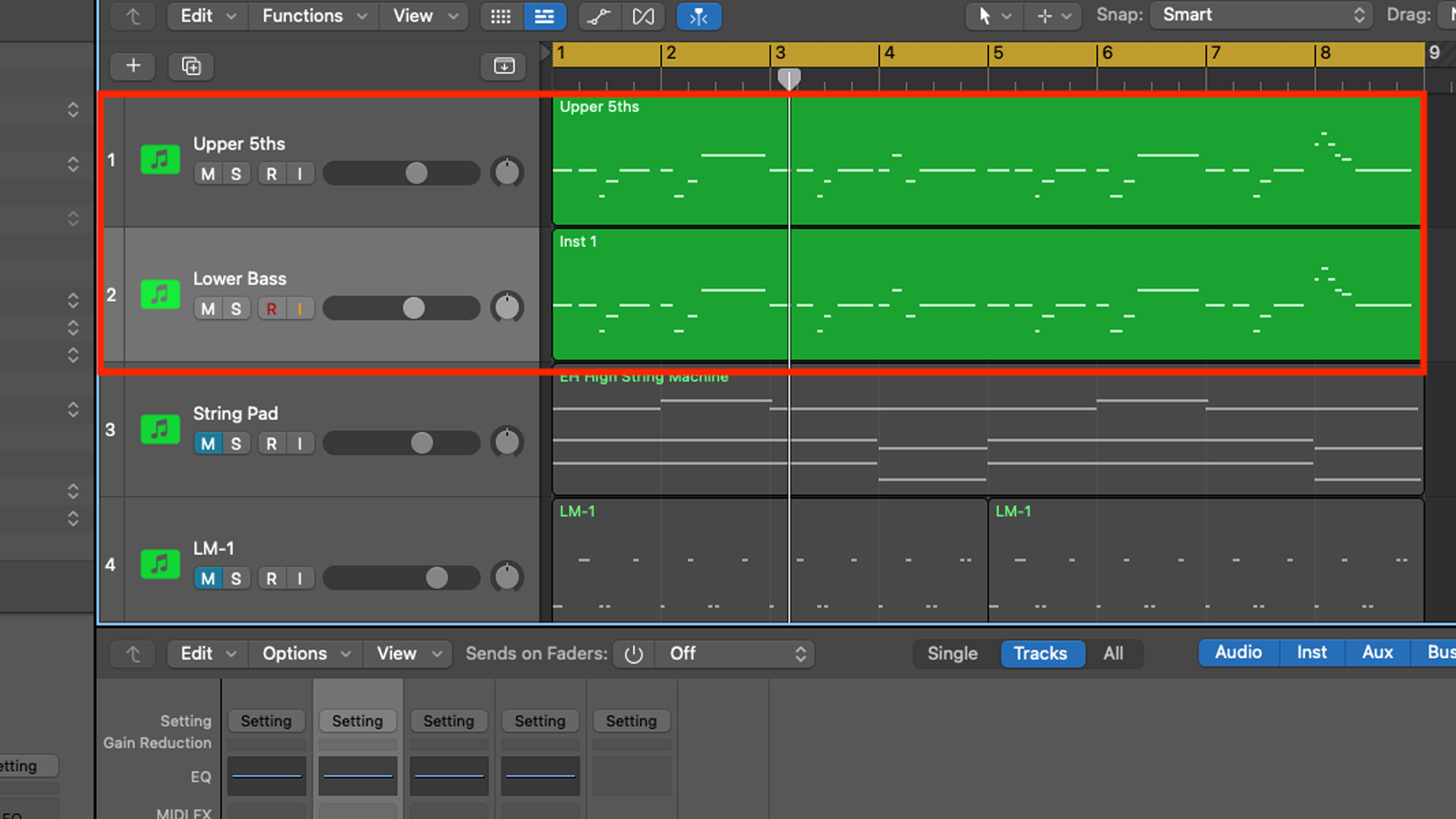The height and width of the screenshot is (819, 1456).
Task: Unmute the String Pad track
Action: click(x=208, y=444)
